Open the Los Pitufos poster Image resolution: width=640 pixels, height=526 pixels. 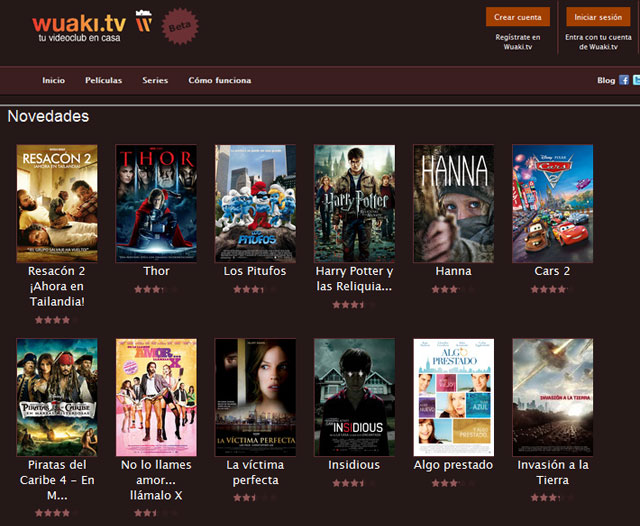pos(256,203)
